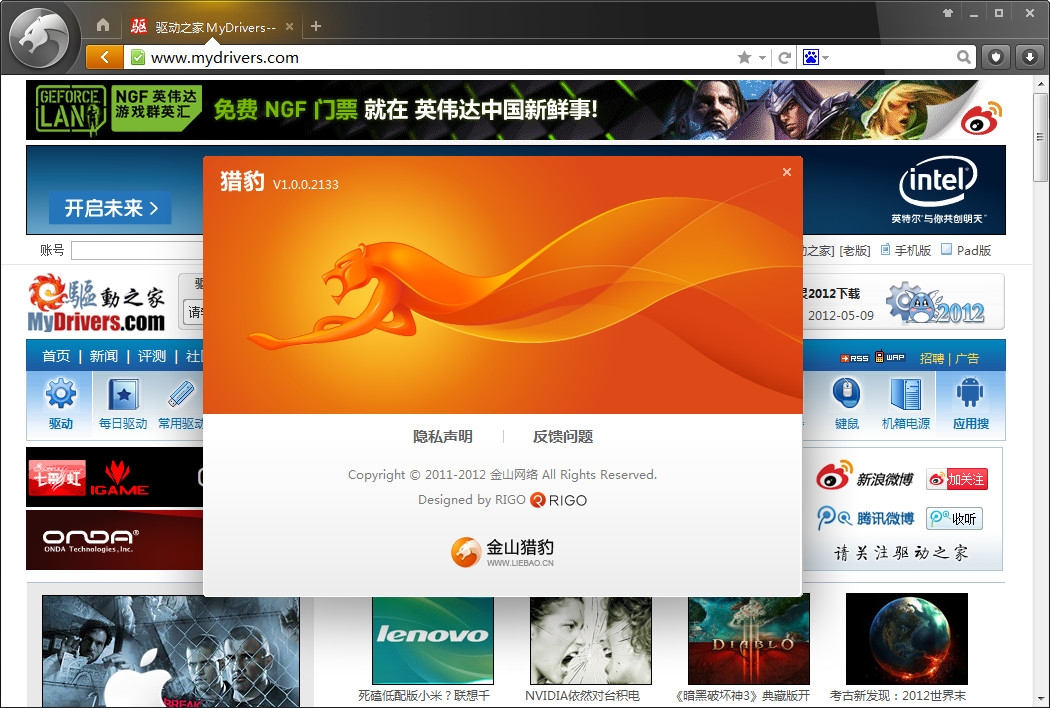Open the burning Earth news thumbnail
1050x708 pixels.
pyautogui.click(x=907, y=640)
